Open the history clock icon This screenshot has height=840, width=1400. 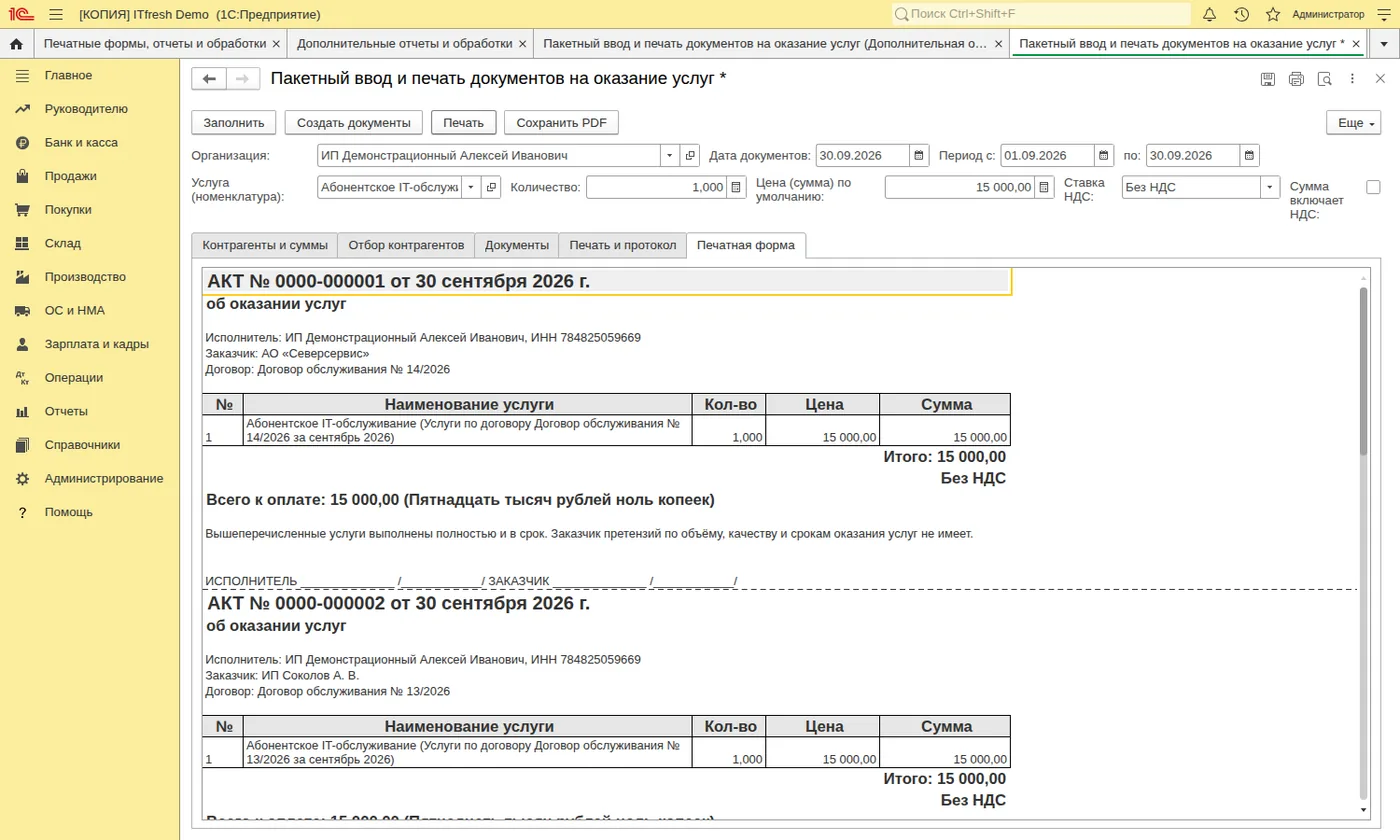tap(1241, 14)
